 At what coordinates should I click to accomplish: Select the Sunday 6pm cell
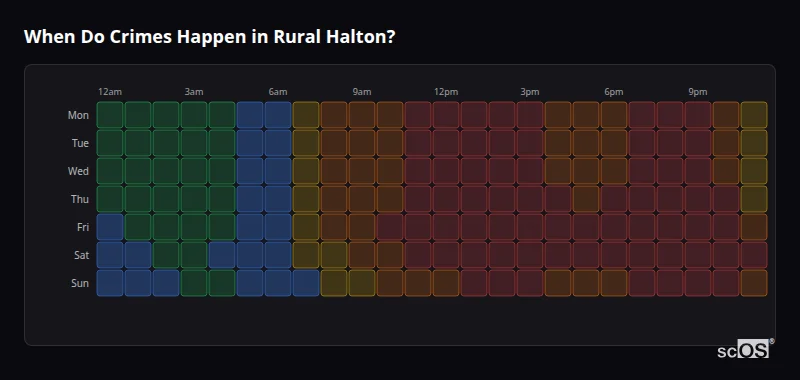614,283
